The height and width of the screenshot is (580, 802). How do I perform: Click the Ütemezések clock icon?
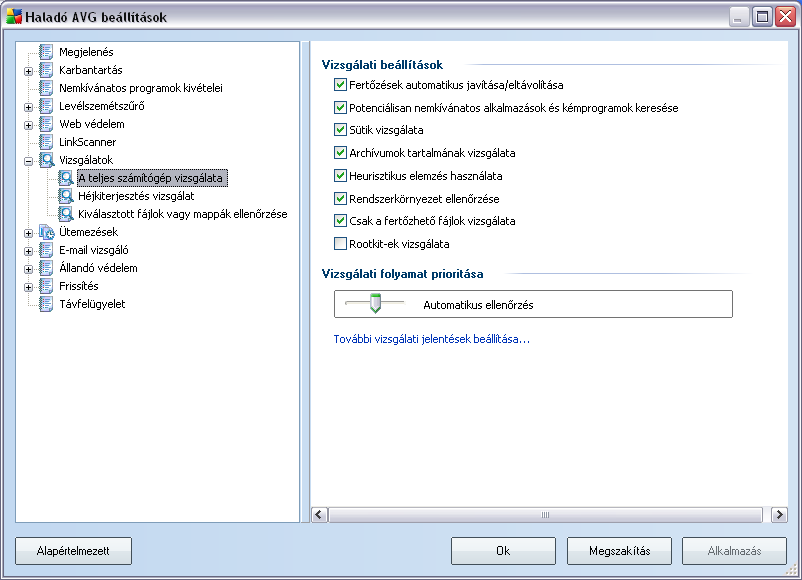pyautogui.click(x=47, y=232)
